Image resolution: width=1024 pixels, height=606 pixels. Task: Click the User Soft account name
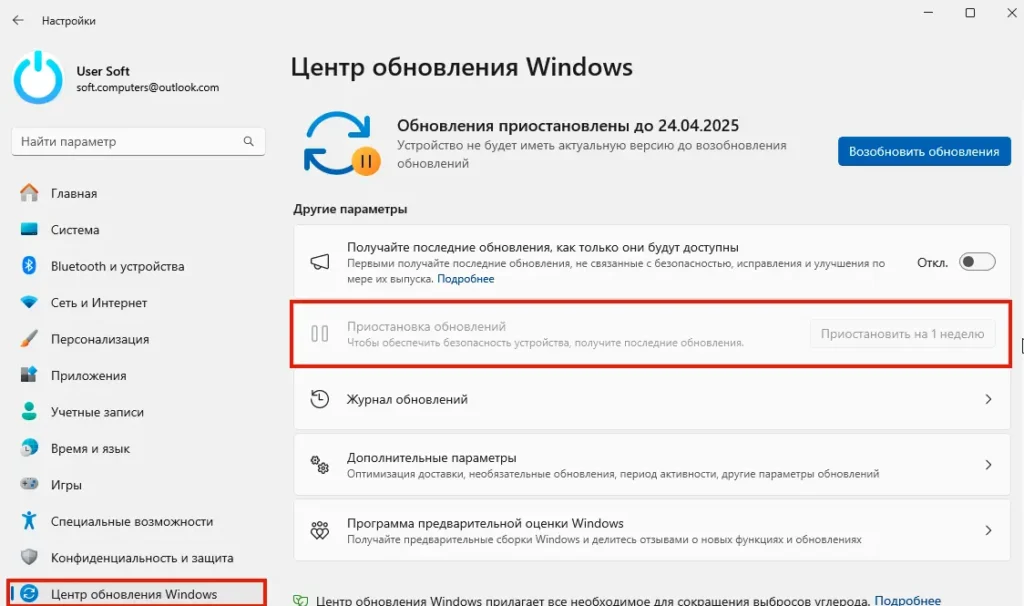(x=103, y=71)
